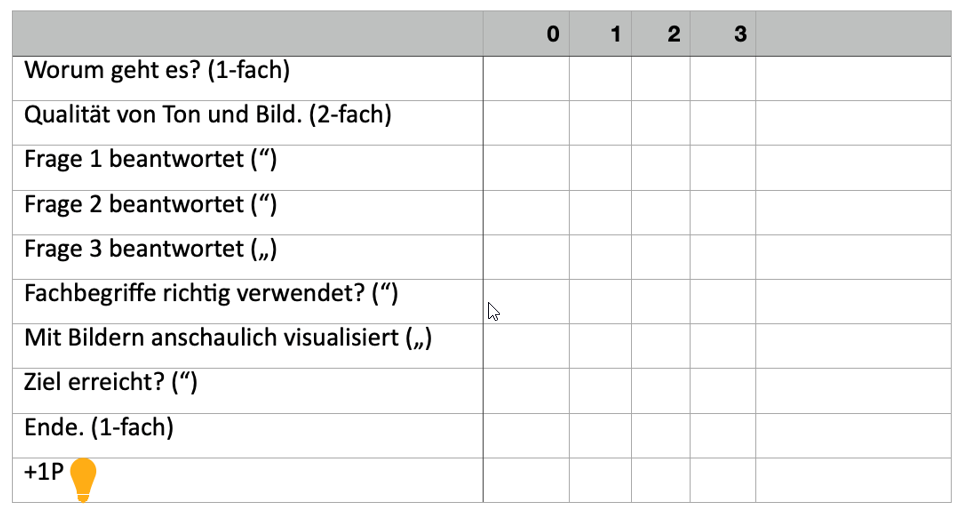
Task: Click the column header labeled 2
Action: [x=673, y=35]
